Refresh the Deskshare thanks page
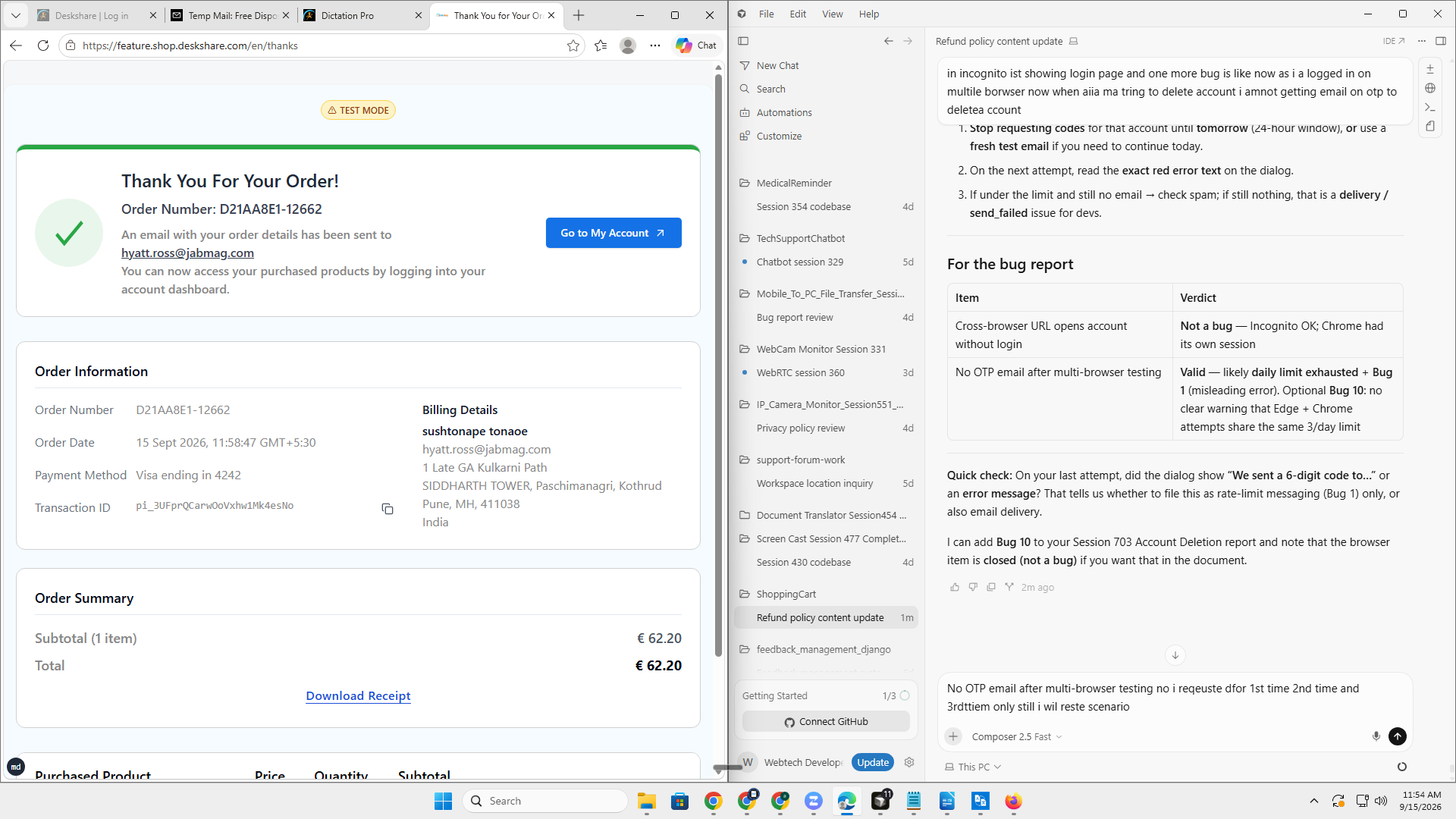1456x819 pixels. (43, 45)
